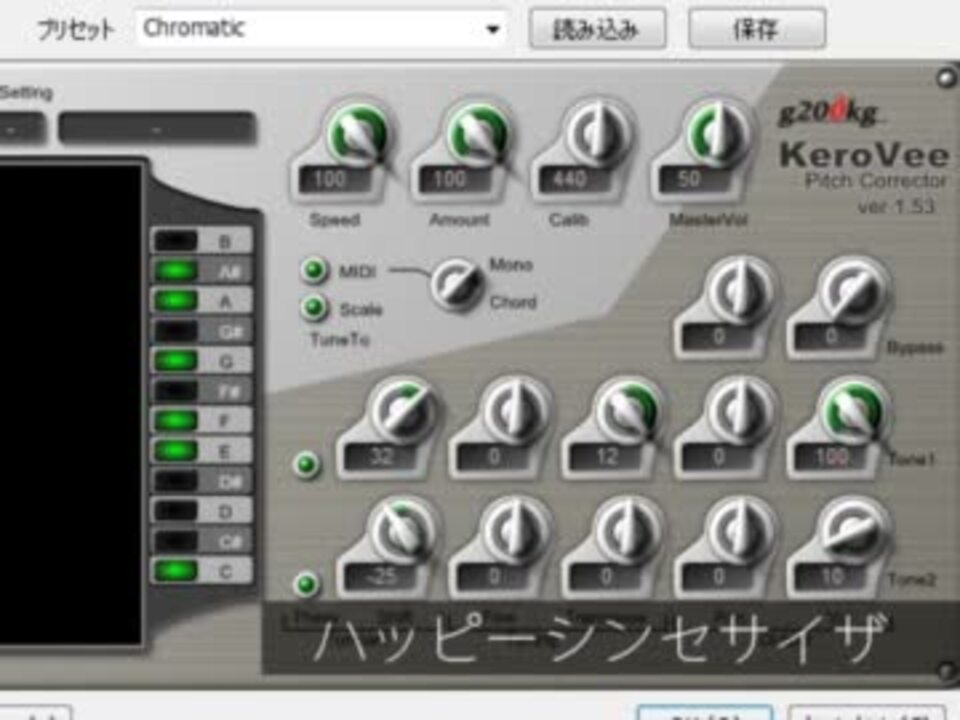Click the Tone1 zero knob between 32 and 12

click(x=515, y=411)
